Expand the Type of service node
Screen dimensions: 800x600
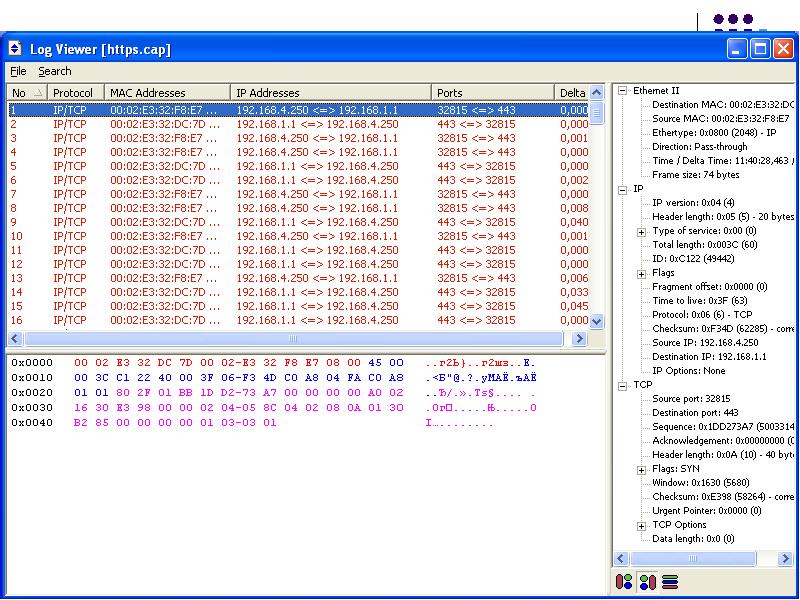tap(642, 231)
